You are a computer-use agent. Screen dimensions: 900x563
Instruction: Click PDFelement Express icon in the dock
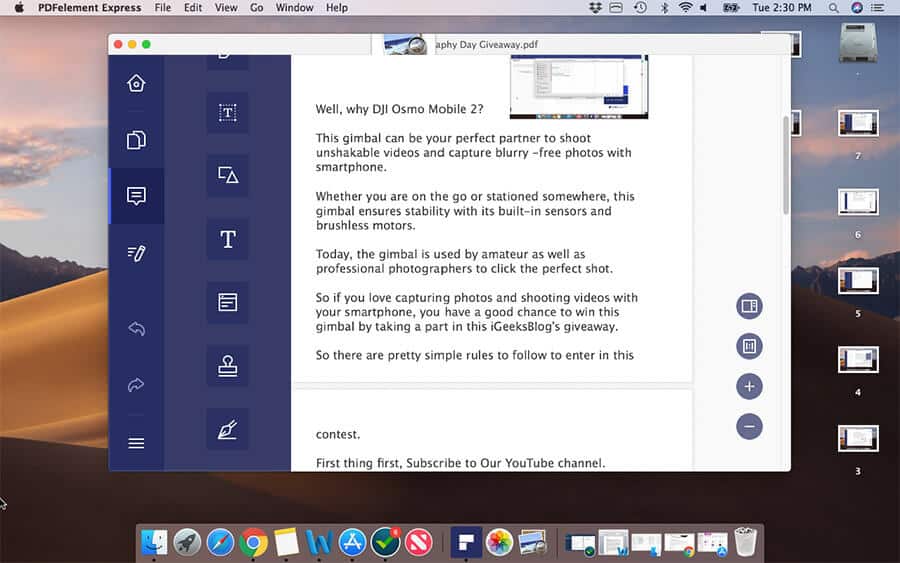tap(466, 542)
